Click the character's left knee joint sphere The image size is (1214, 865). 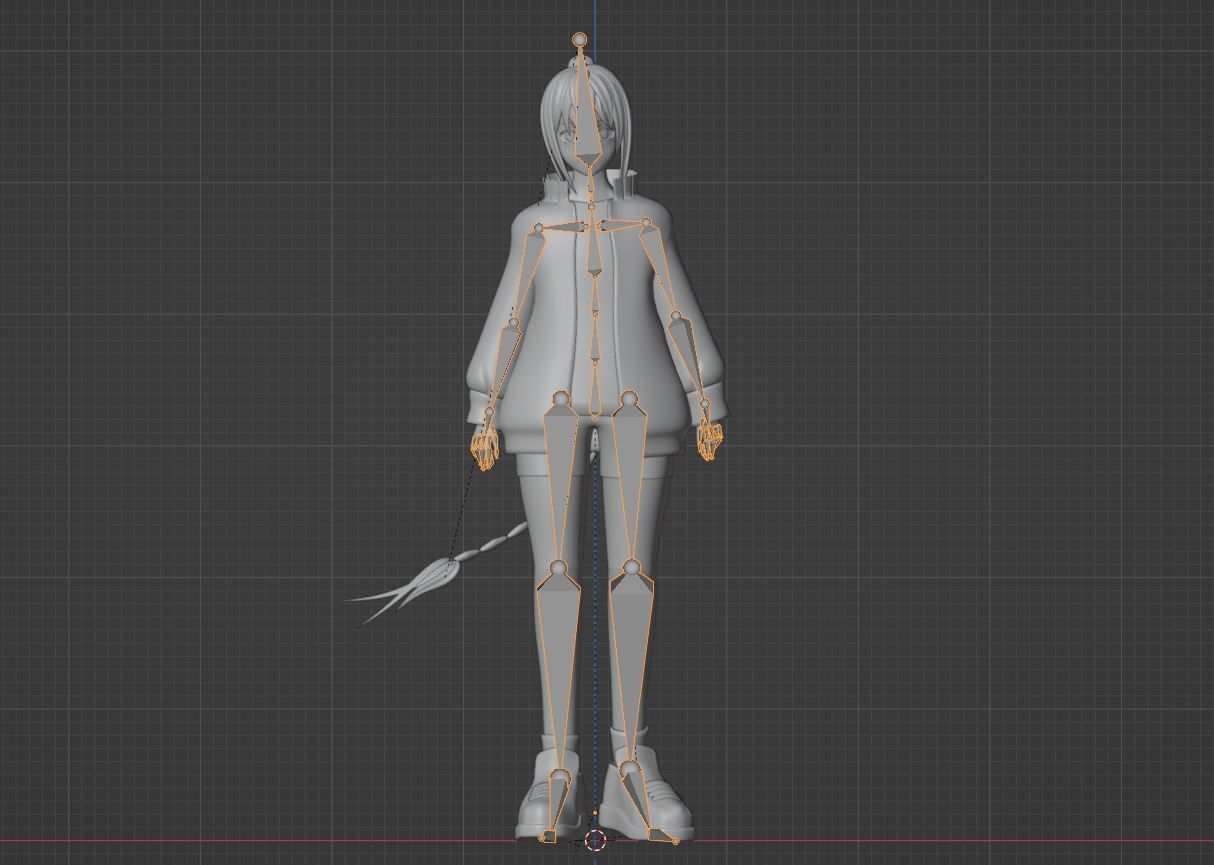(632, 568)
